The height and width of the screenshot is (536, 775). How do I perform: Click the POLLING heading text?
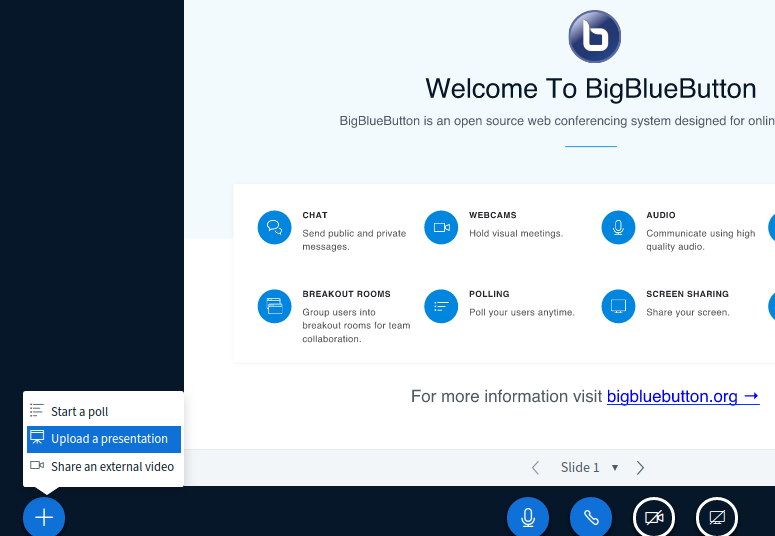click(x=489, y=294)
